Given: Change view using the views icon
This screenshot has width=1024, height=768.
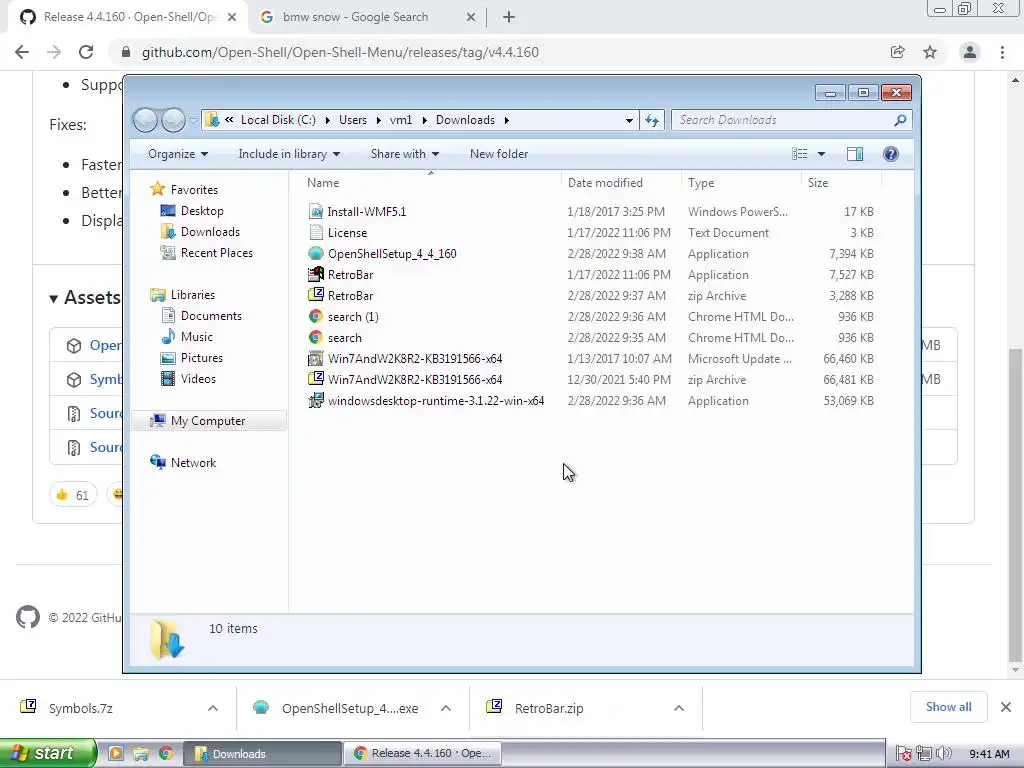Looking at the screenshot, I should click(x=799, y=154).
